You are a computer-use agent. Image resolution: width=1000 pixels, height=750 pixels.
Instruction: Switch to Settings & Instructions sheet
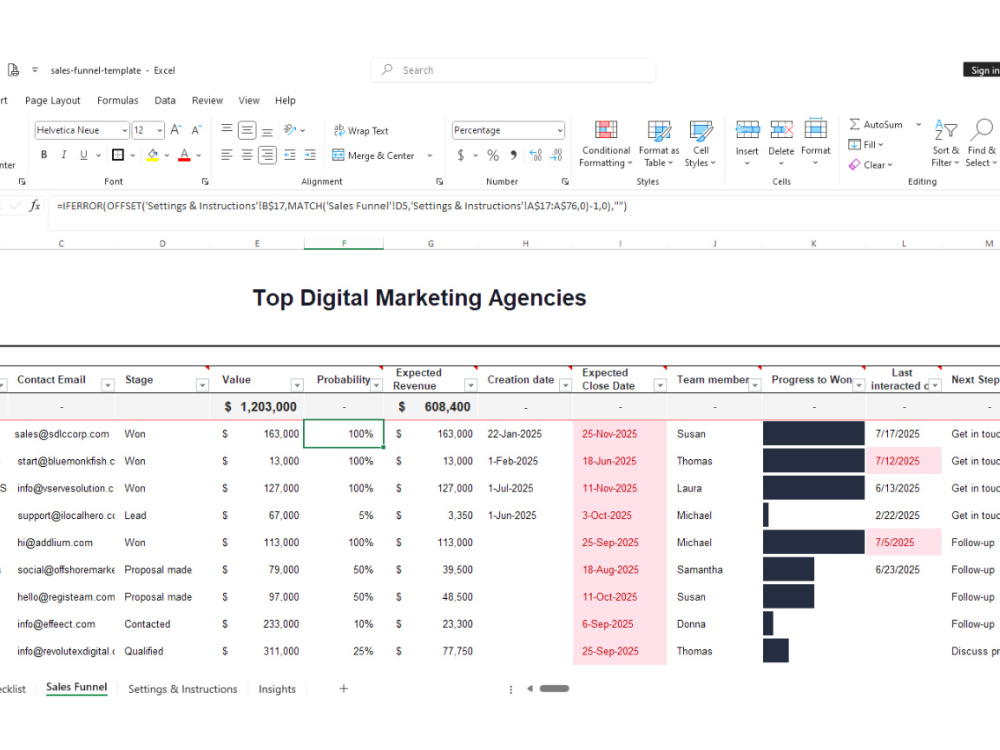pos(182,689)
